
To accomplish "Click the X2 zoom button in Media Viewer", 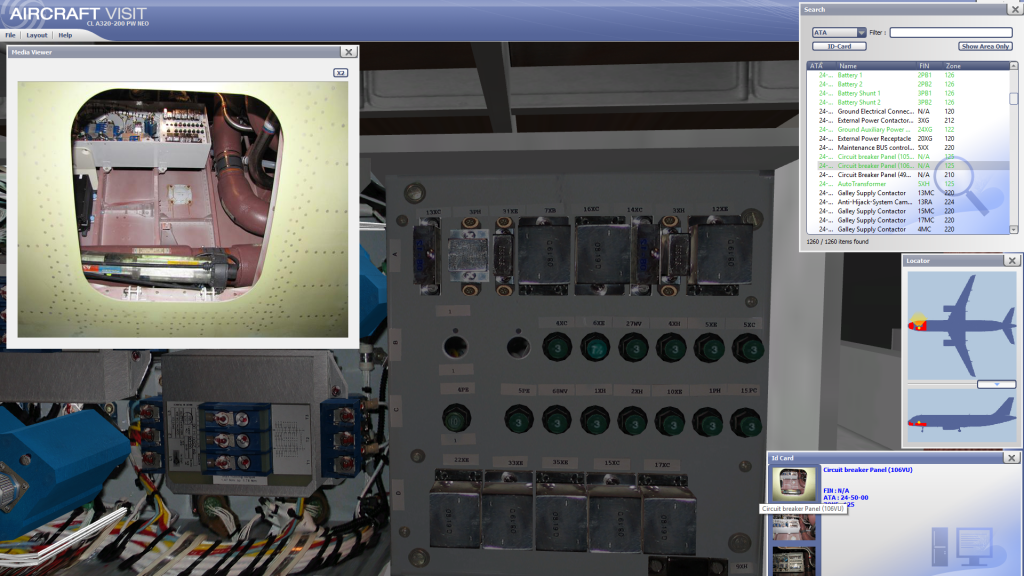I will point(340,72).
